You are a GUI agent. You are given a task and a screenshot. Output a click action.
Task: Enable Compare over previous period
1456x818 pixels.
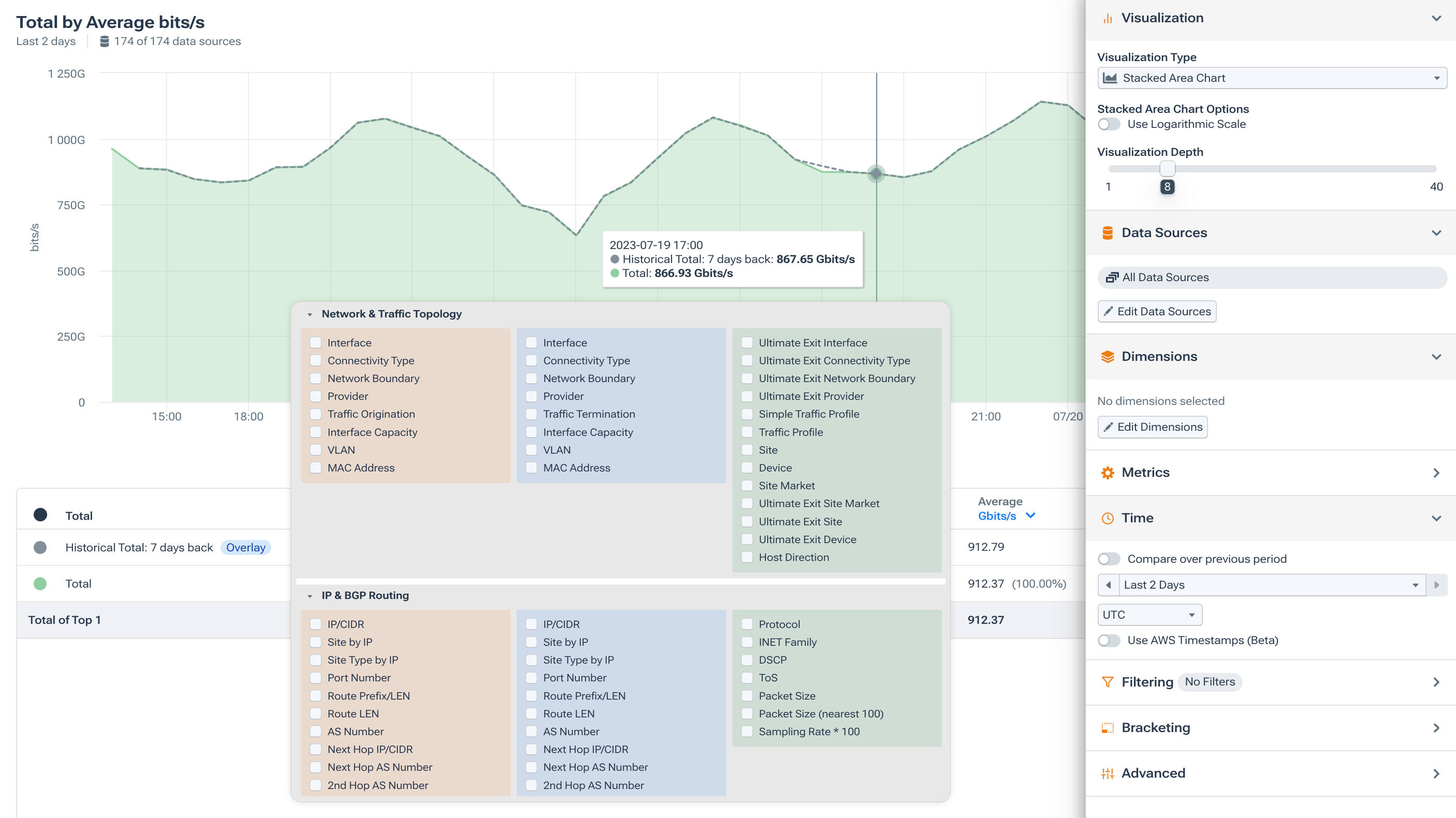[1109, 559]
